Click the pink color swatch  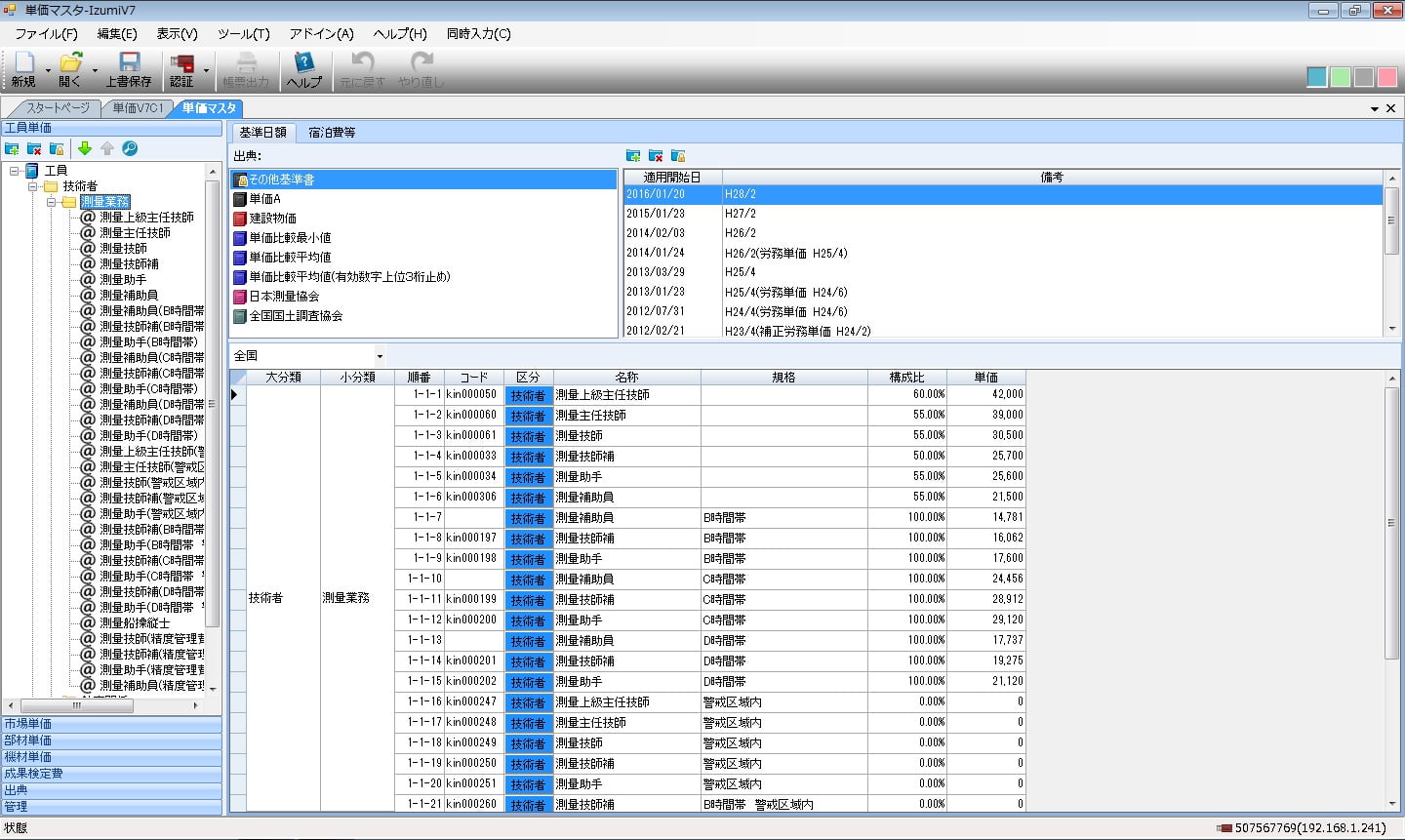pos(1386,77)
